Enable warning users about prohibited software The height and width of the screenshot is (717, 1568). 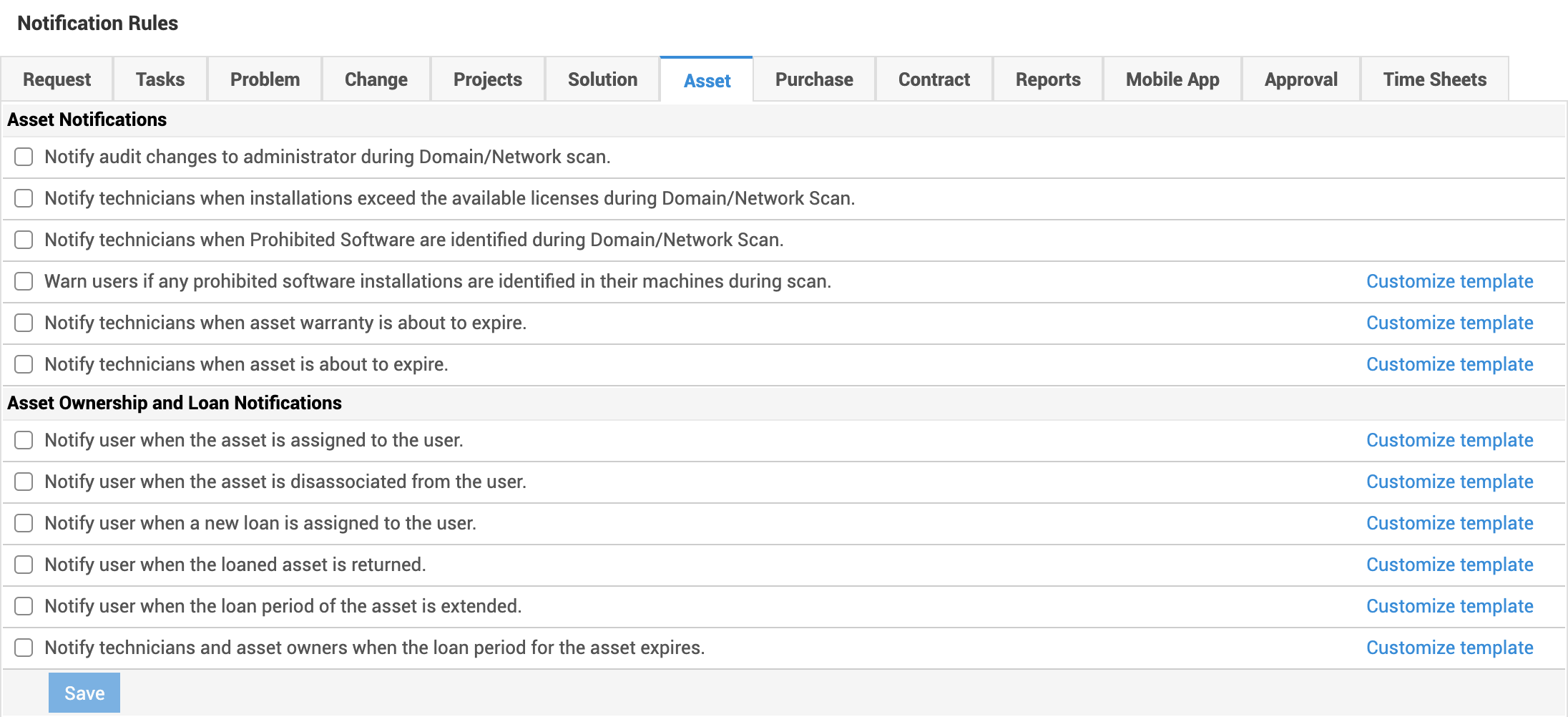pyautogui.click(x=24, y=281)
